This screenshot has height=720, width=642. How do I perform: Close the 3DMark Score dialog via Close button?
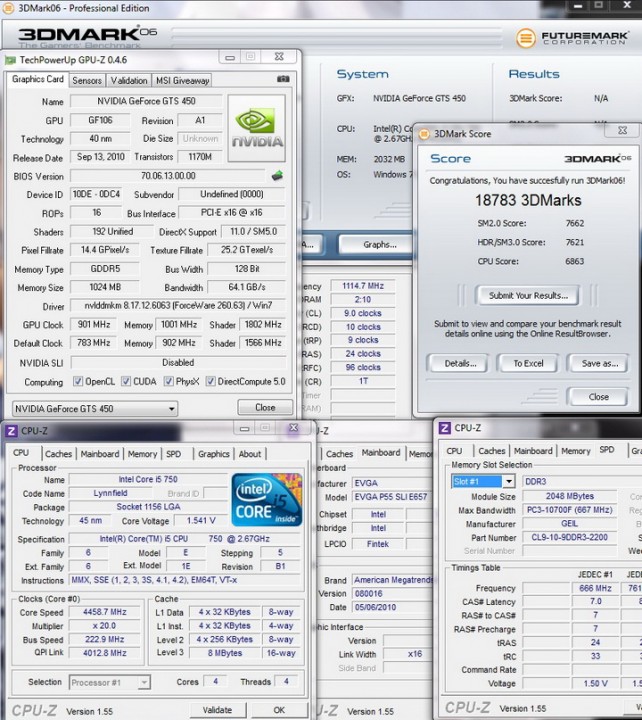click(x=598, y=397)
